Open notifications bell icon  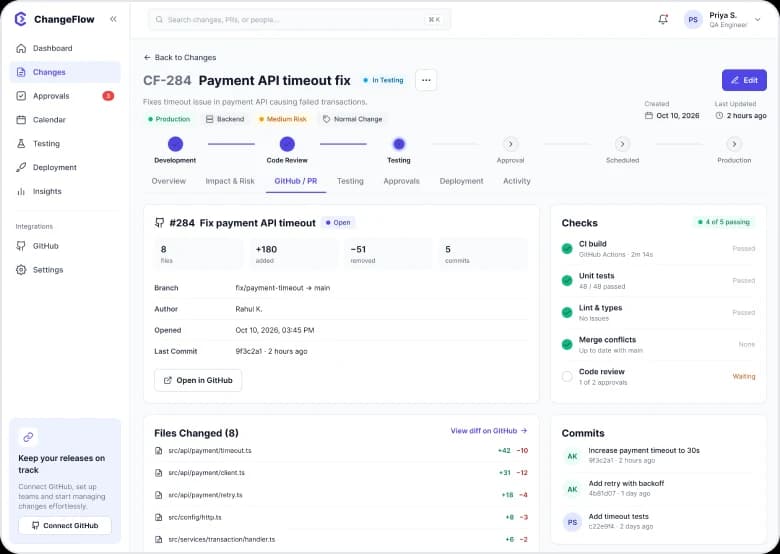(x=663, y=19)
